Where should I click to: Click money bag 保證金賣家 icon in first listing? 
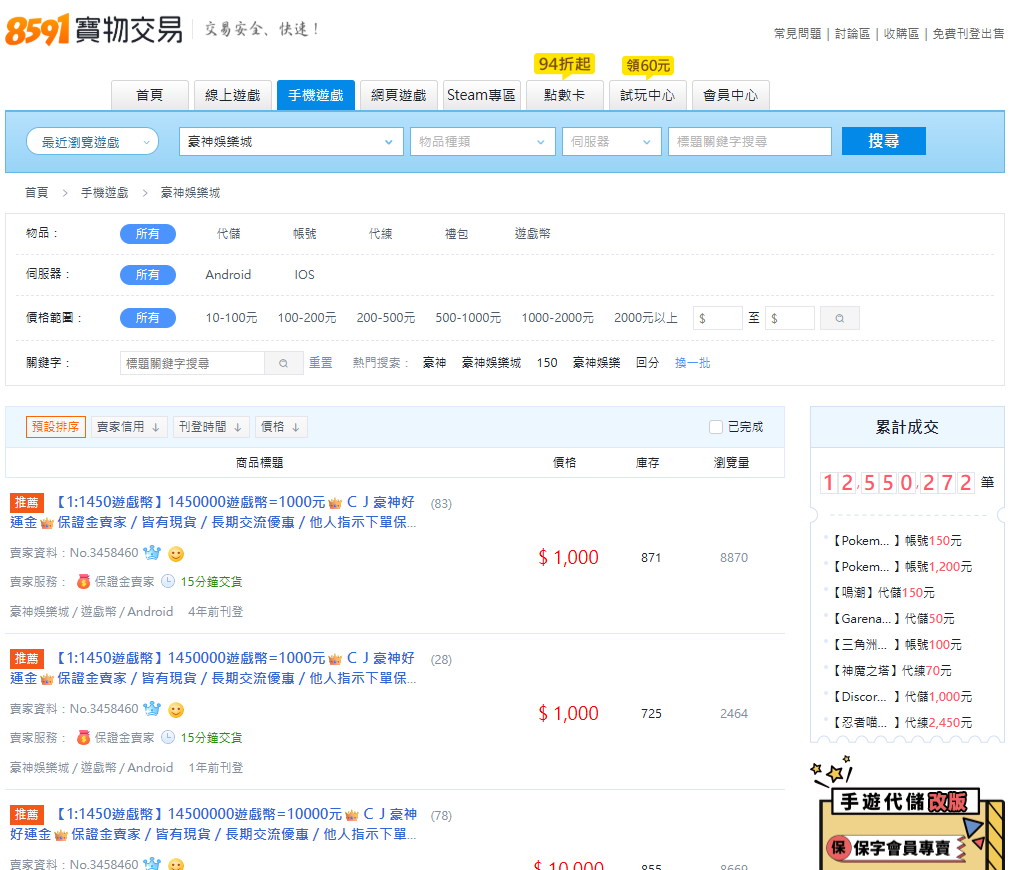tap(83, 582)
